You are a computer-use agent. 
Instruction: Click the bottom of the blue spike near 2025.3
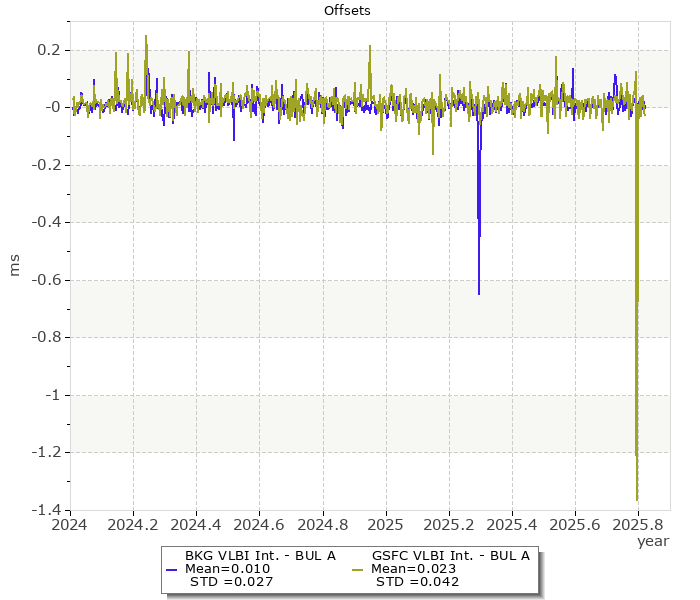[478, 293]
